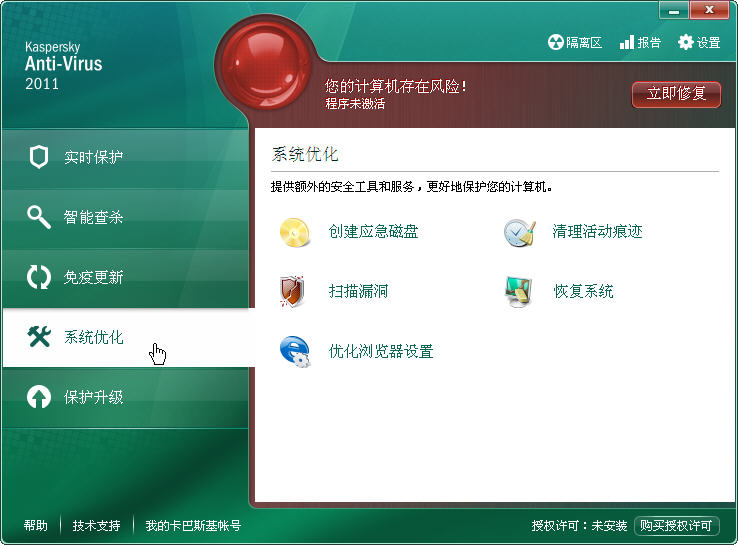Image resolution: width=738 pixels, height=545 pixels.
Task: Open 设置 settings gear icon
Action: pos(686,42)
